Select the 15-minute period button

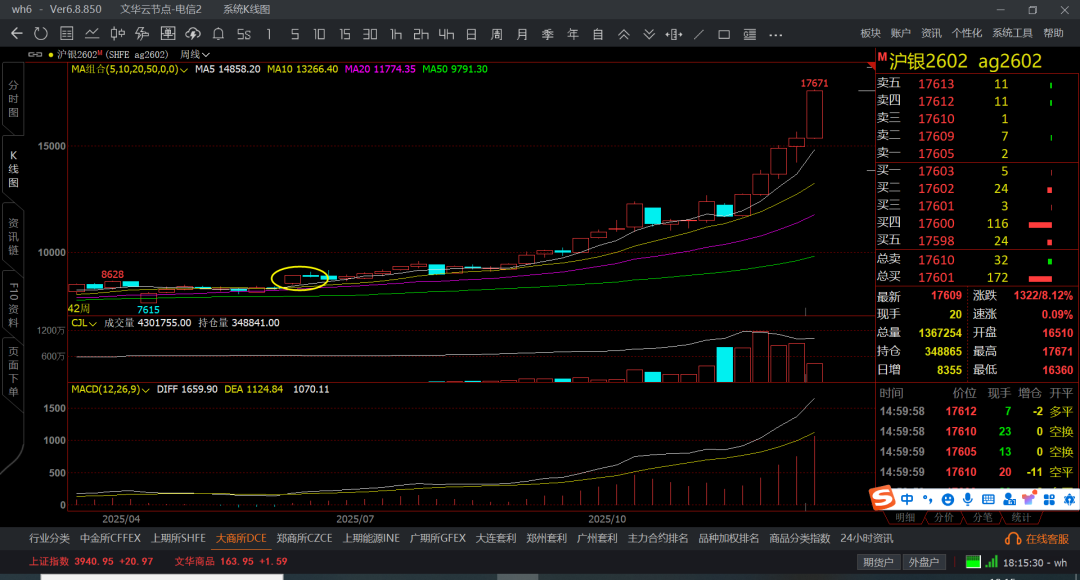(x=345, y=34)
